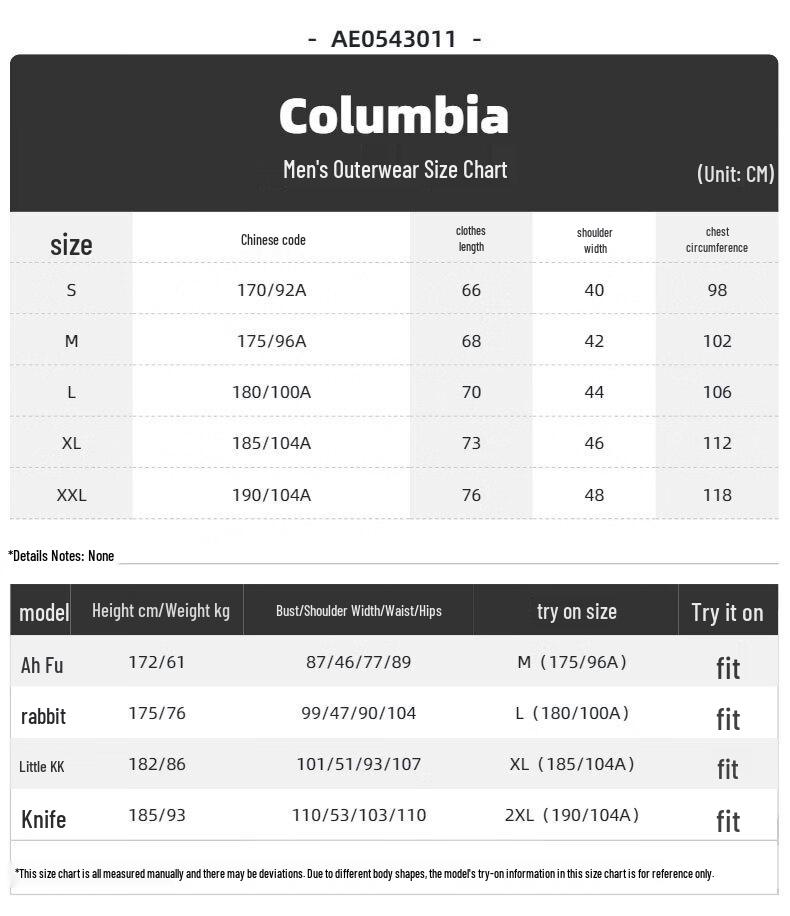Select the 170/92A Chinese code cell
Image resolution: width=790 pixels, height=916 pixels.
[x=271, y=290]
